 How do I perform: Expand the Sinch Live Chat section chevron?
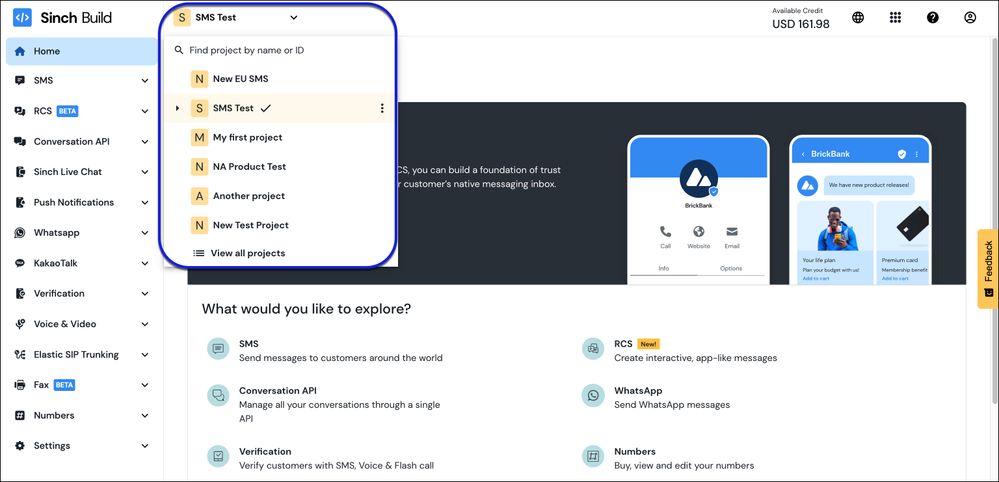(x=145, y=172)
